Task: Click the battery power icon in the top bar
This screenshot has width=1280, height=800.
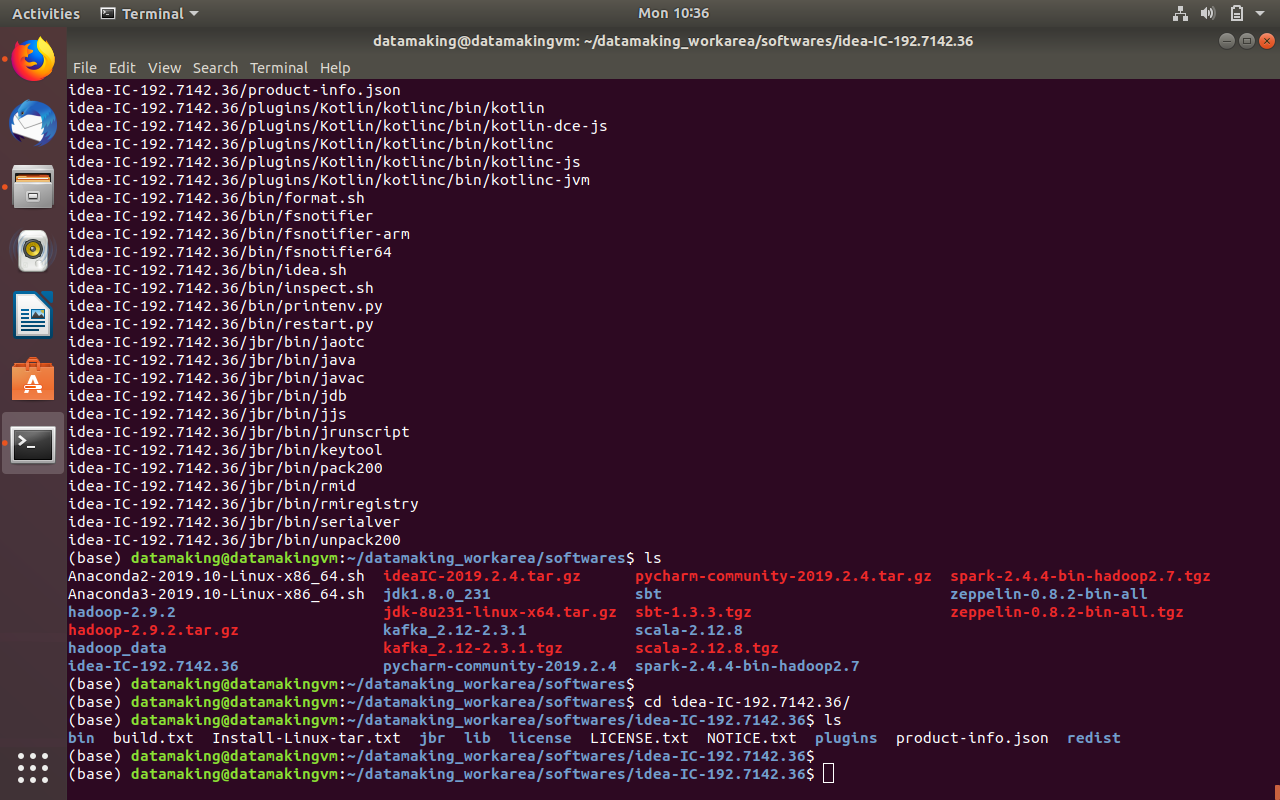Action: click(1236, 13)
